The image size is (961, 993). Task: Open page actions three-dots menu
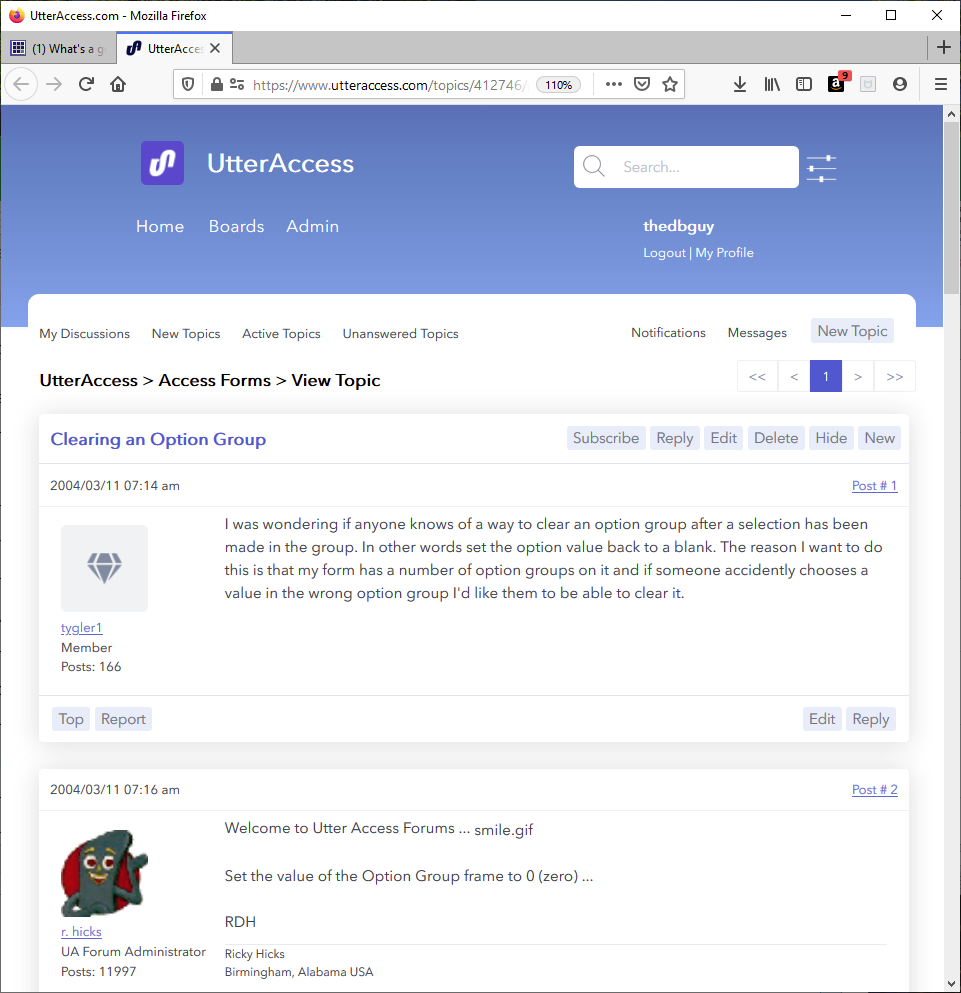point(613,84)
